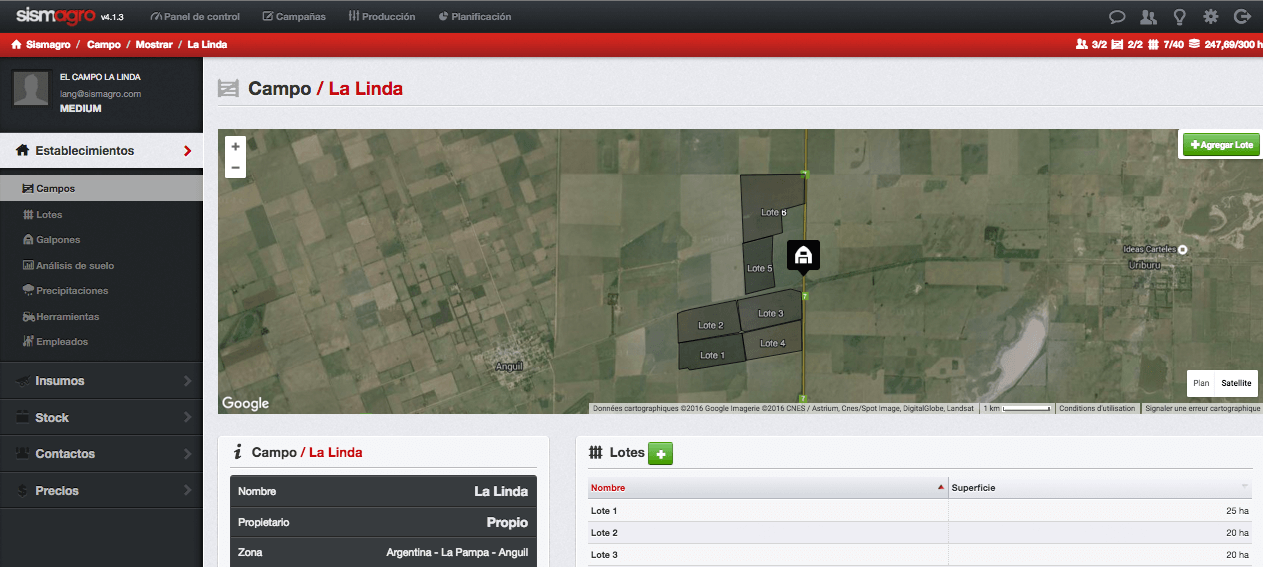Click Lote 3 polygon label on map
This screenshot has height=567, width=1263.
771,313
